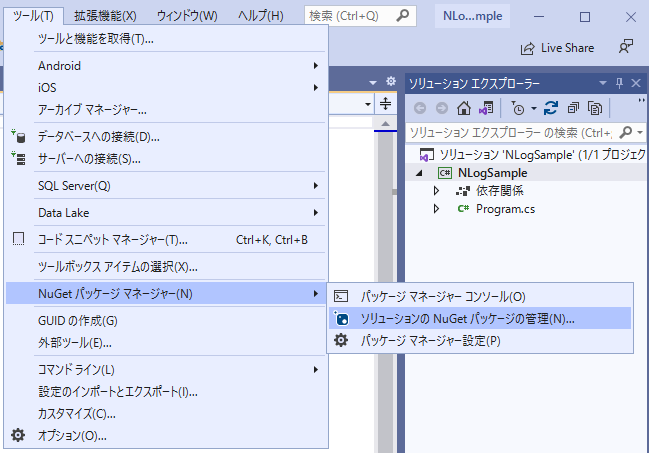The width and height of the screenshot is (649, 453).
Task: Select ソリューションの NuGet パッケージの管理(N)...
Action: click(x=480, y=318)
